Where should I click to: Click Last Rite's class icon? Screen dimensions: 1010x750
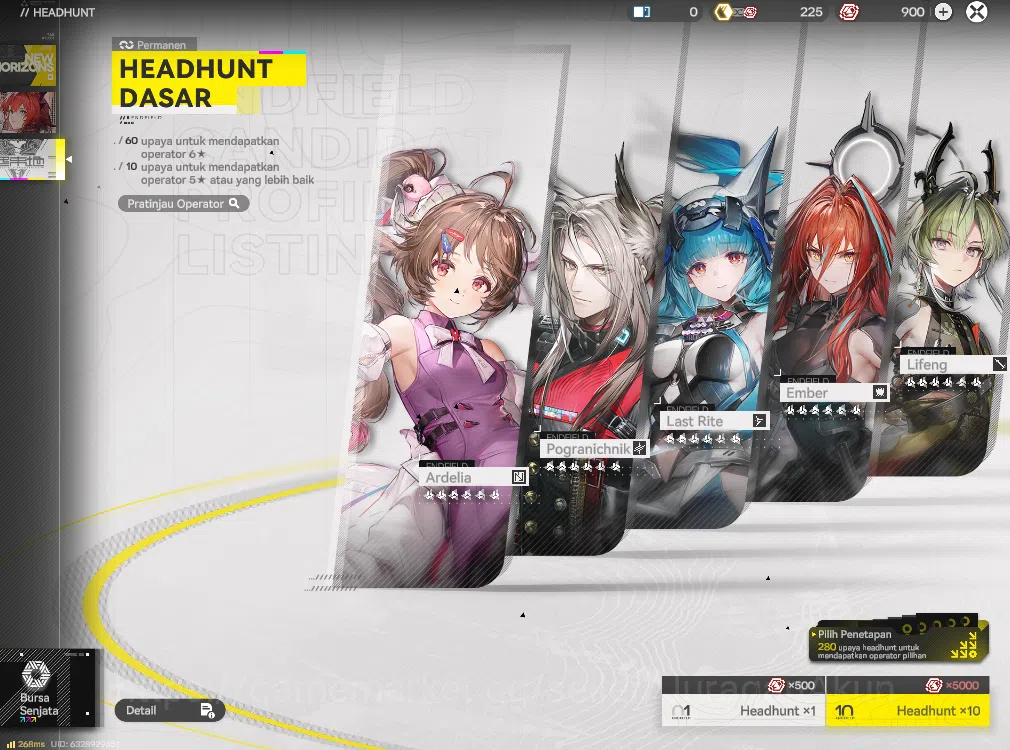[759, 421]
